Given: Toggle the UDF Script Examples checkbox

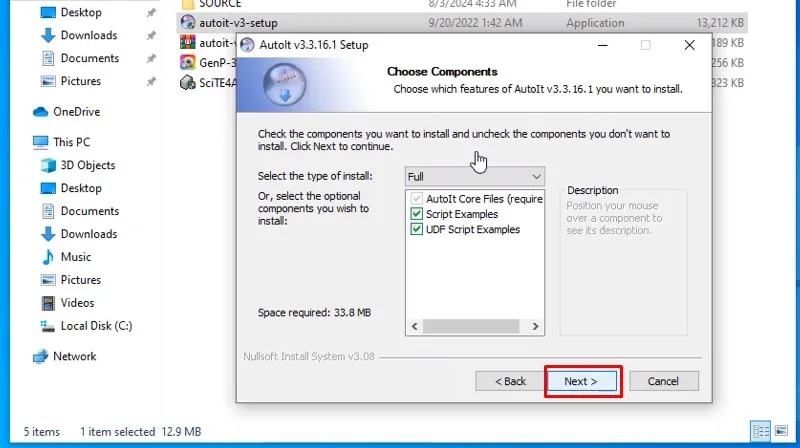Looking at the screenshot, I should [x=417, y=229].
